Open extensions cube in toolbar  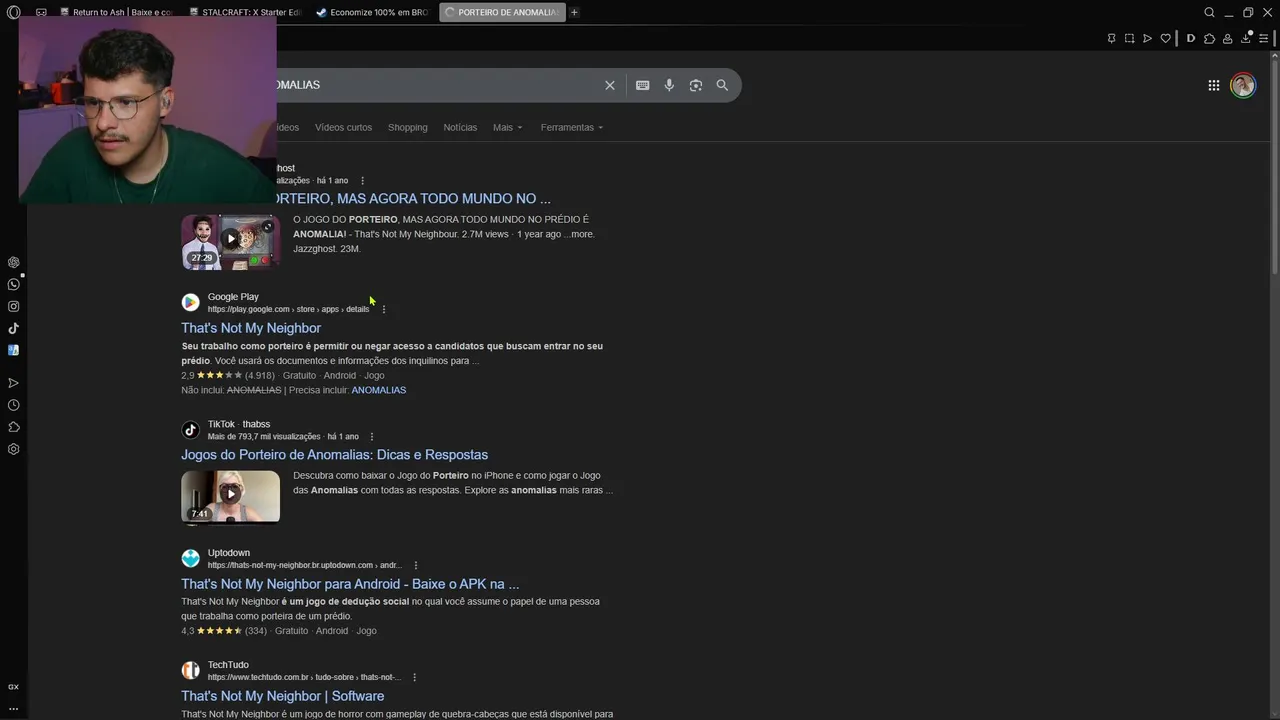(1209, 38)
